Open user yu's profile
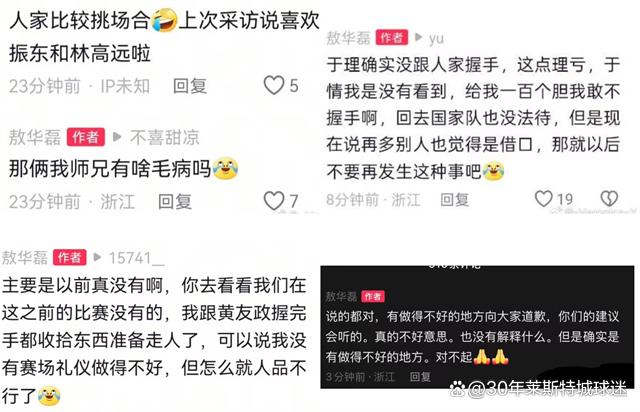Viewport: 640px width, 412px height. (436, 38)
